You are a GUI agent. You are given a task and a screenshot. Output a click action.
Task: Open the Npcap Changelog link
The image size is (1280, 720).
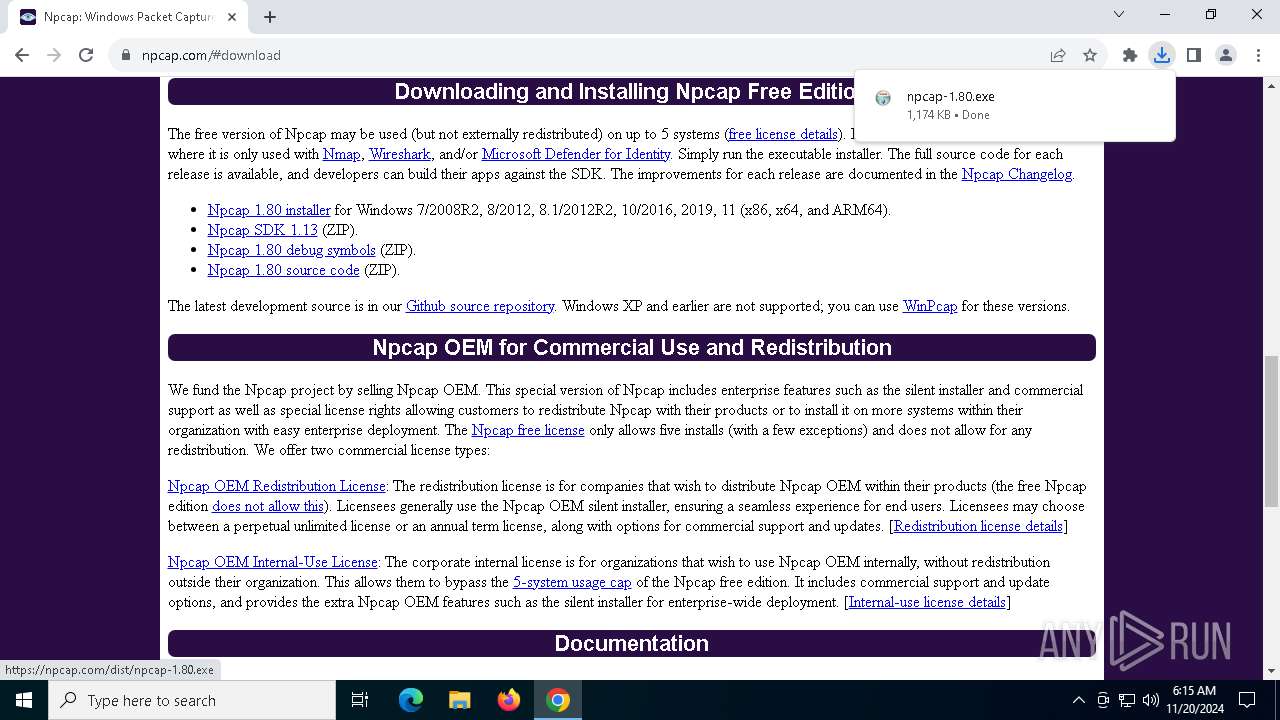point(1017,174)
